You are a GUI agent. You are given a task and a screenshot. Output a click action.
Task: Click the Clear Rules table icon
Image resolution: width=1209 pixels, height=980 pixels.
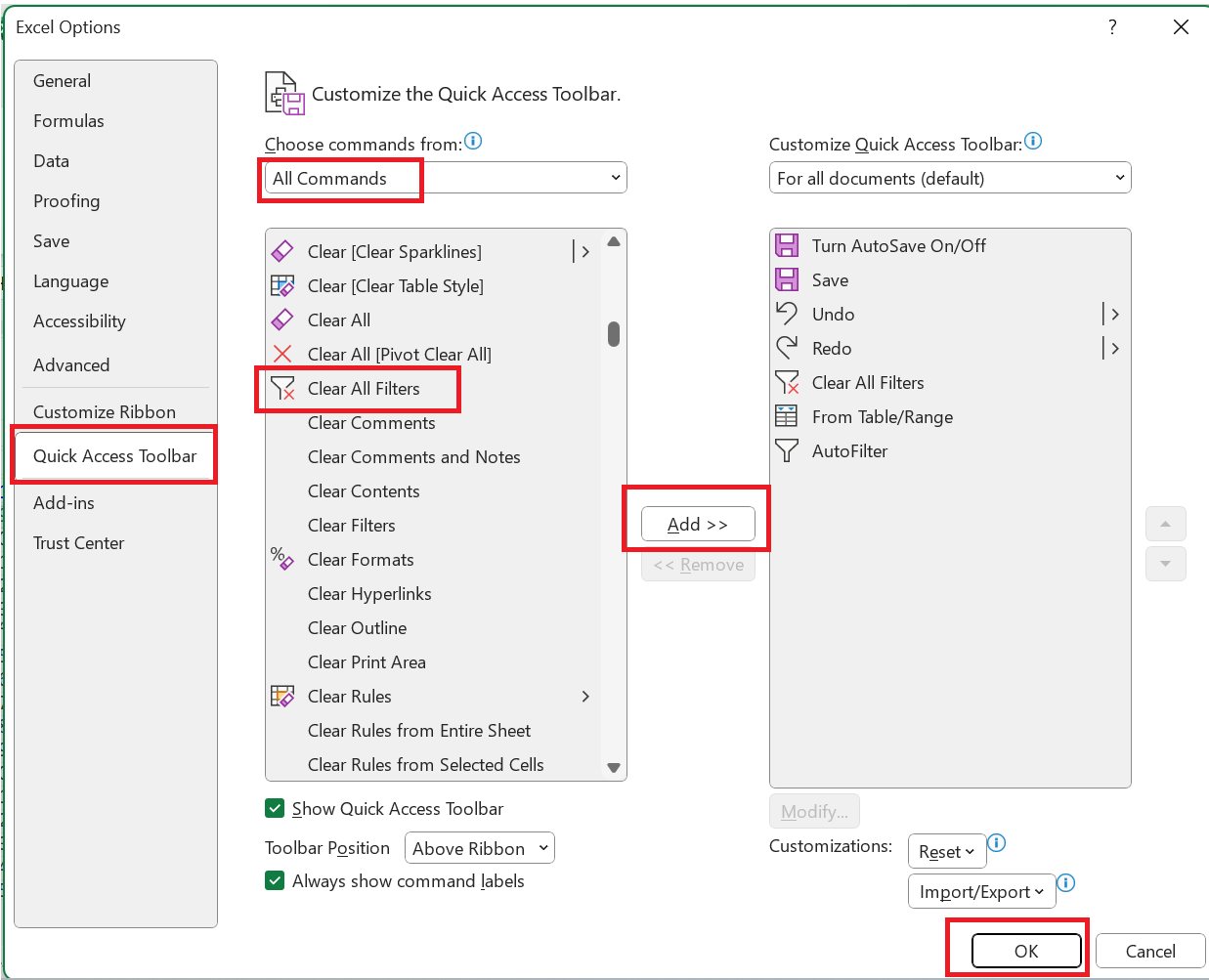click(x=282, y=696)
